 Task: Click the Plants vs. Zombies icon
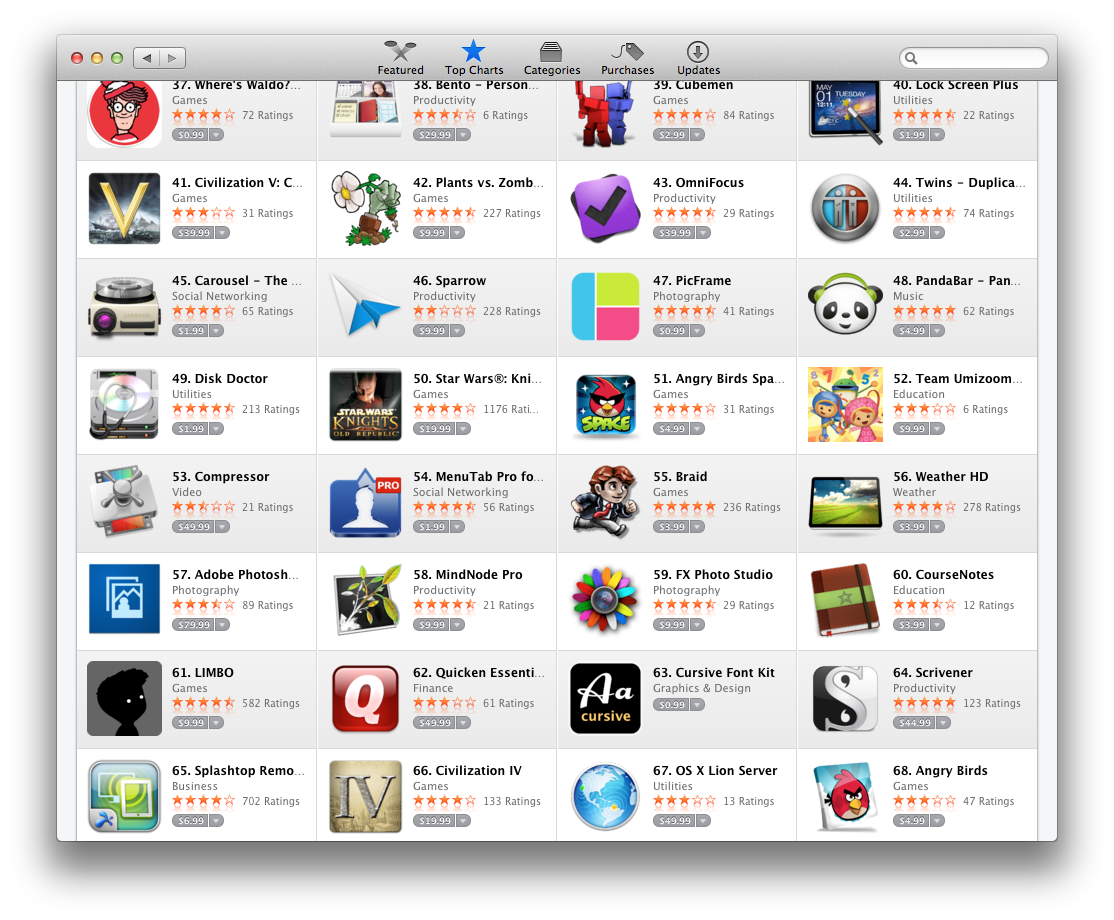click(x=365, y=208)
